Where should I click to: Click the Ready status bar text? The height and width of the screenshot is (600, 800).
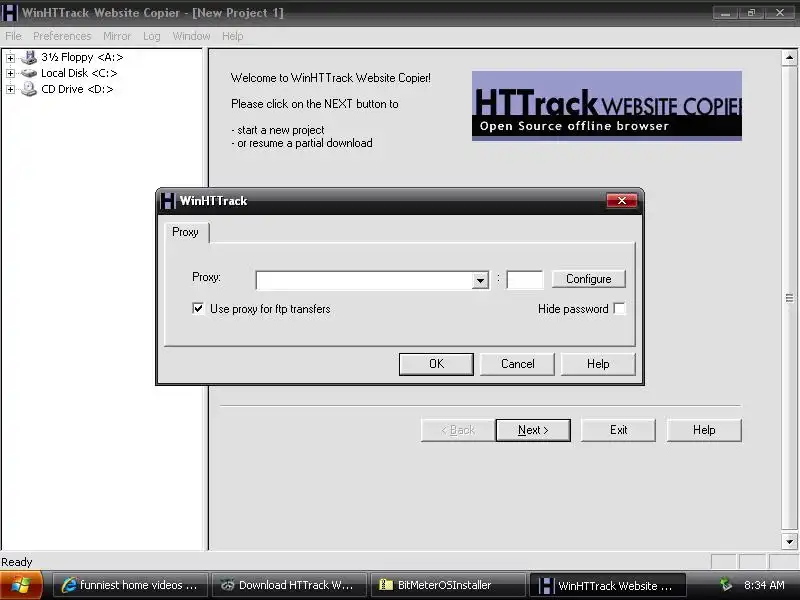pos(17,562)
